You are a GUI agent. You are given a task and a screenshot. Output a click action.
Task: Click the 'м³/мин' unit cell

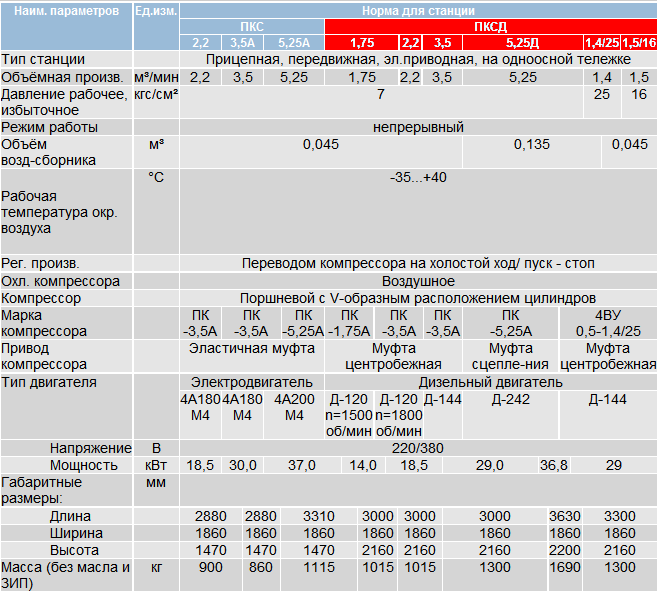coord(156,77)
